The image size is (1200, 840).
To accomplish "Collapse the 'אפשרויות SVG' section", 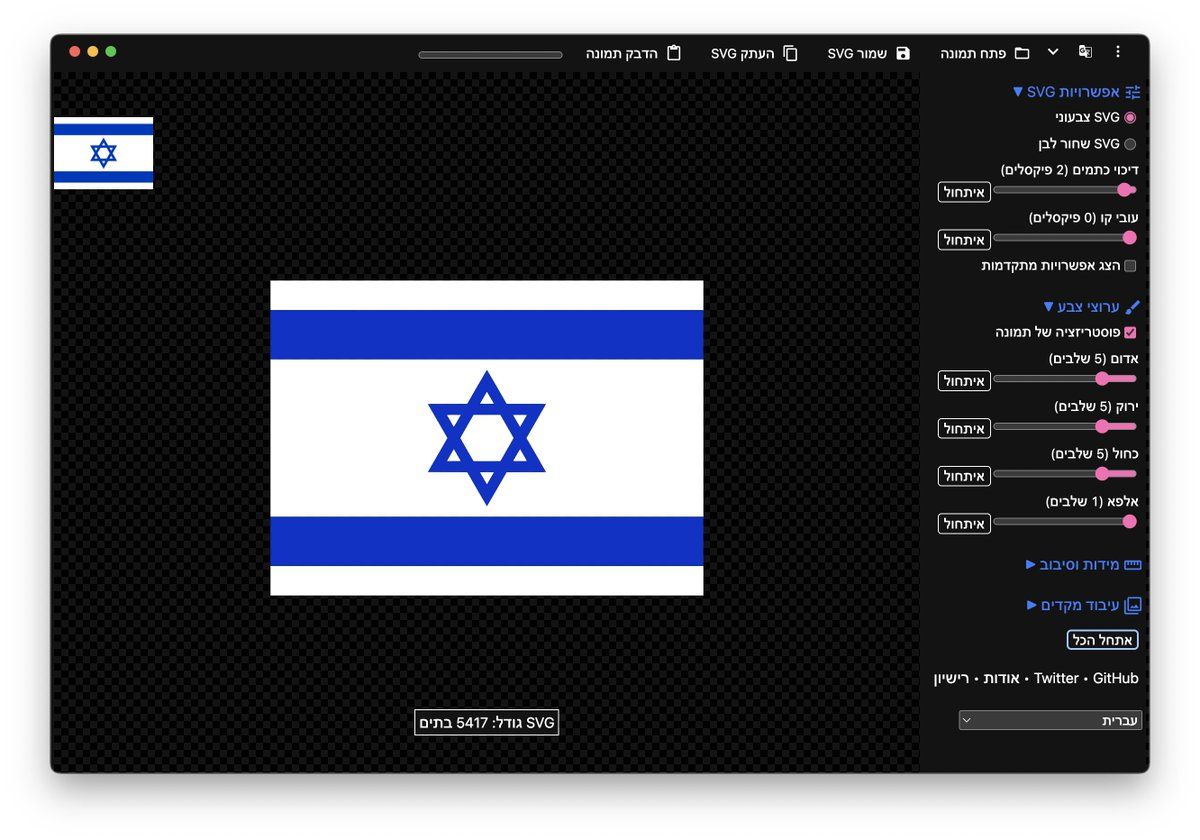I will coord(1077,92).
